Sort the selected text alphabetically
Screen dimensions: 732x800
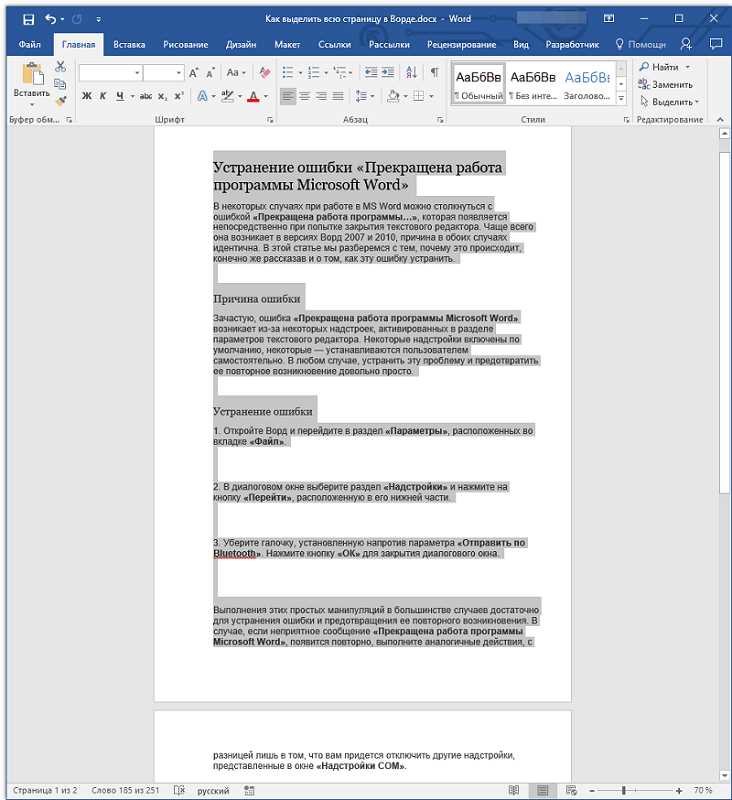(x=411, y=72)
